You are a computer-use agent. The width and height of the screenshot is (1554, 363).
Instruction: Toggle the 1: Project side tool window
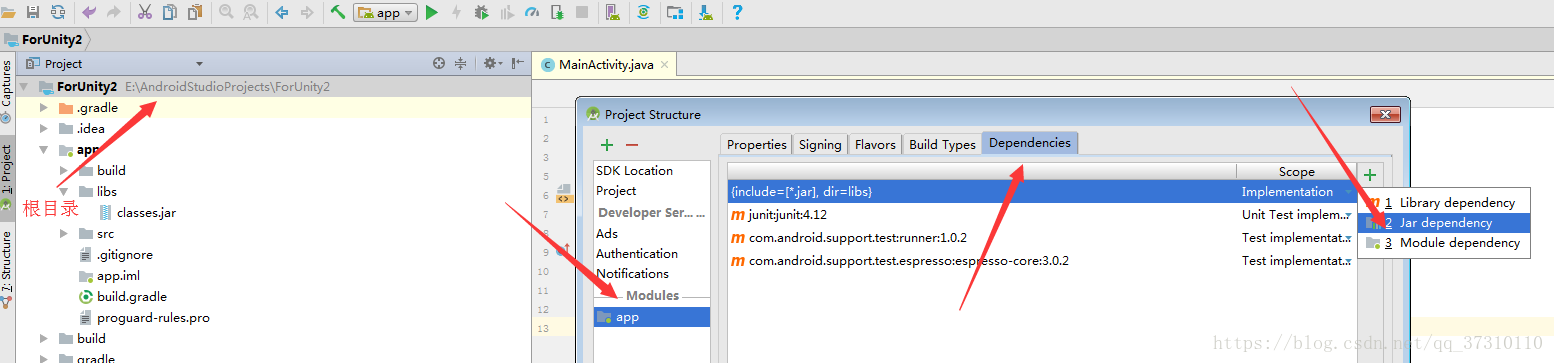click(x=7, y=176)
